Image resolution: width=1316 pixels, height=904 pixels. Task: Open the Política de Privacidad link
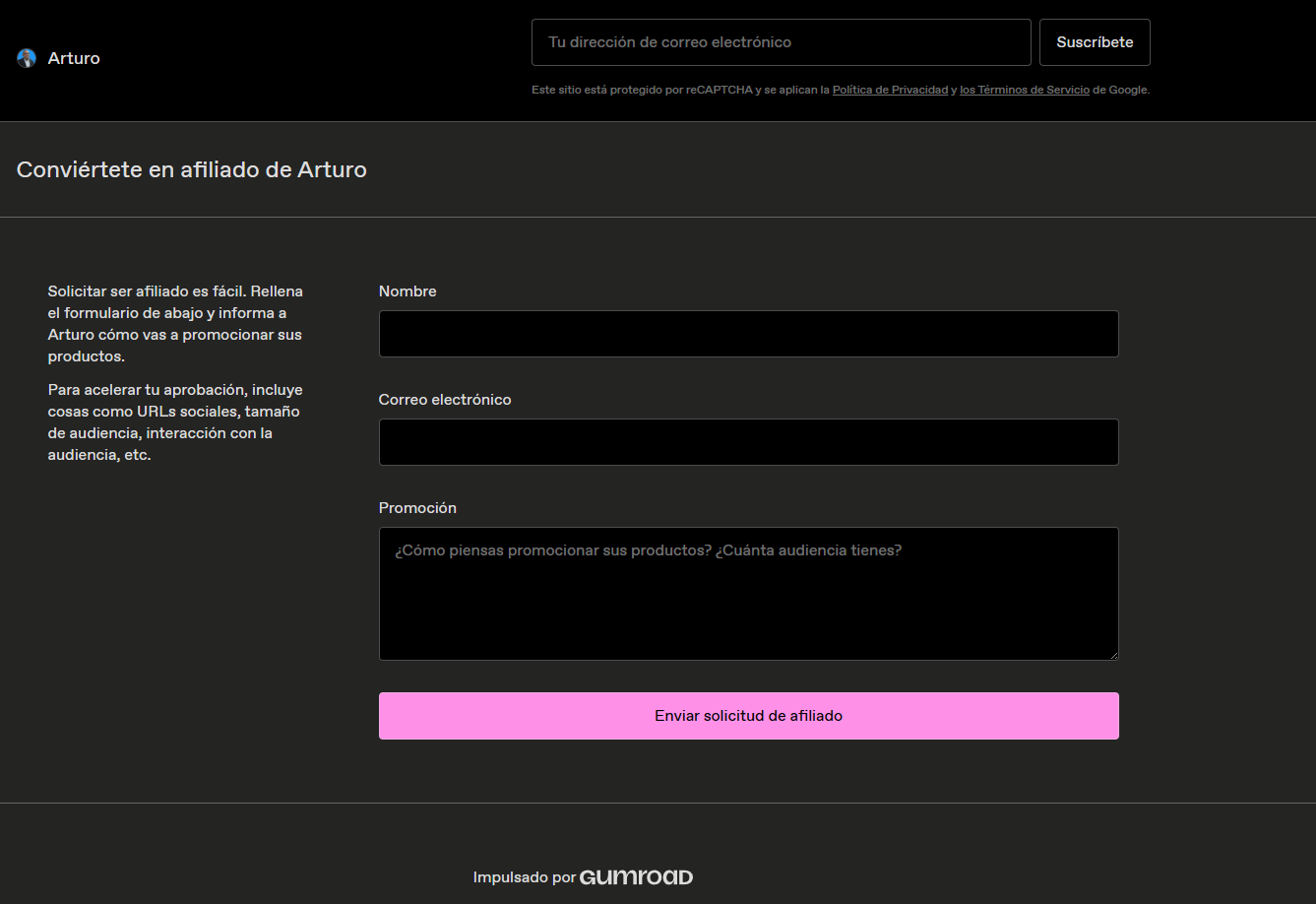tap(890, 90)
